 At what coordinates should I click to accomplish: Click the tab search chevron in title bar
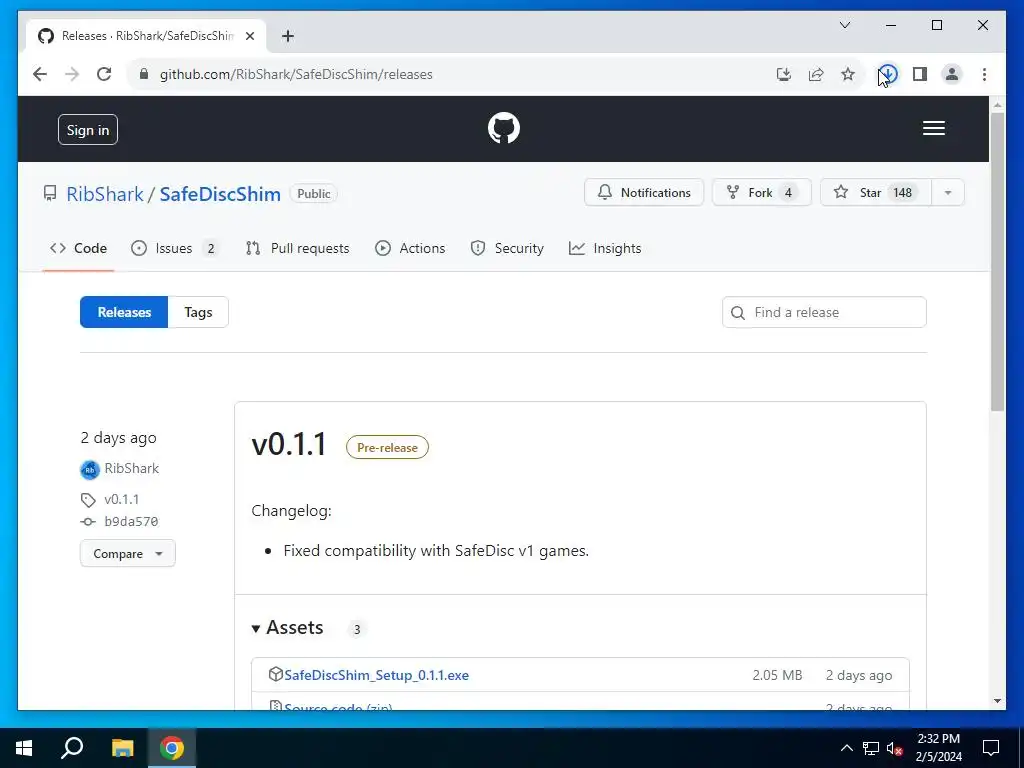(x=844, y=25)
